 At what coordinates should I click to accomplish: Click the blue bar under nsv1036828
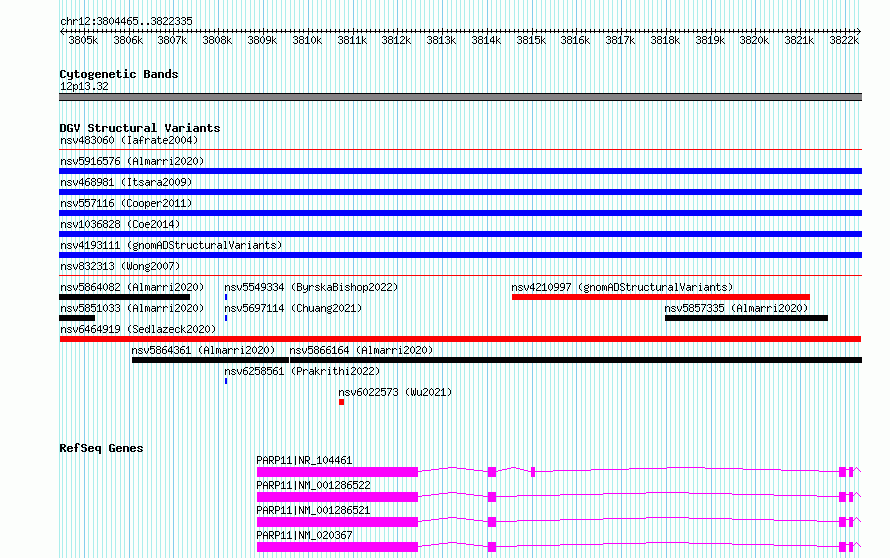click(460, 234)
